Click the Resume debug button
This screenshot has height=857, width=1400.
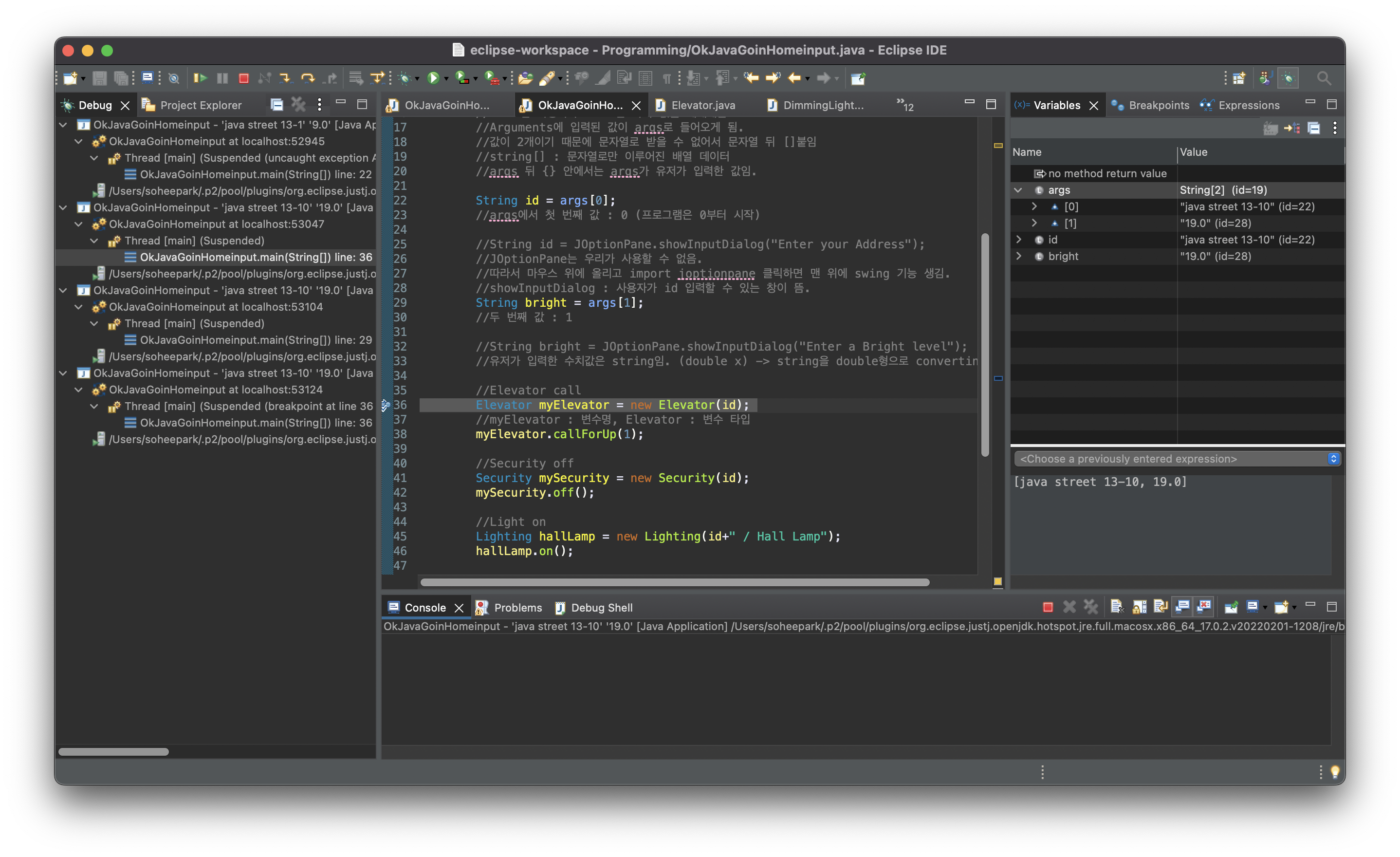point(200,78)
